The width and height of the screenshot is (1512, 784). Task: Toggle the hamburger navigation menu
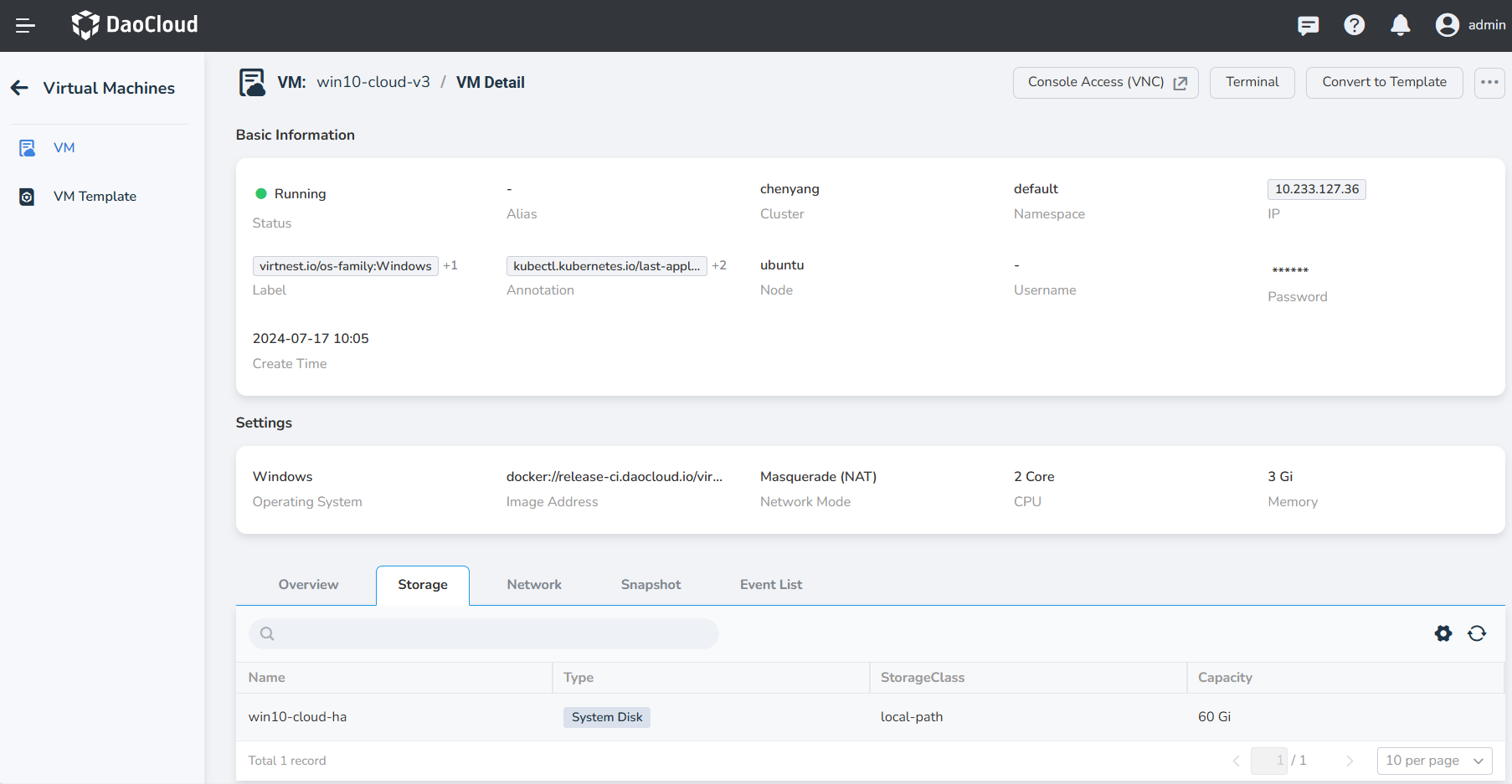[x=25, y=26]
